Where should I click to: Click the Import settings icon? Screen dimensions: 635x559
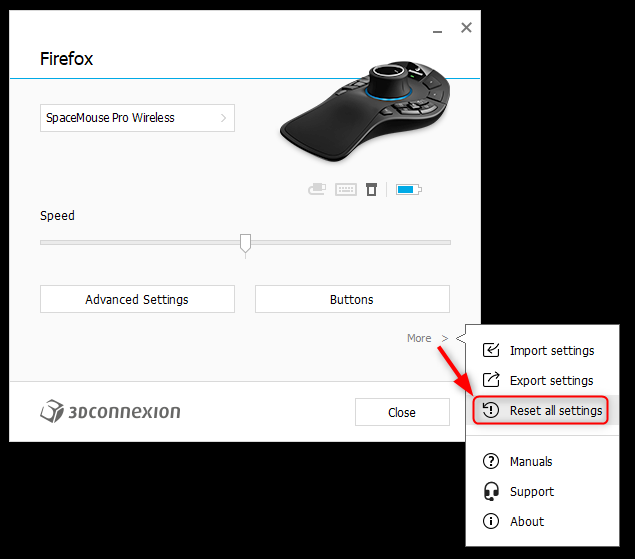491,350
